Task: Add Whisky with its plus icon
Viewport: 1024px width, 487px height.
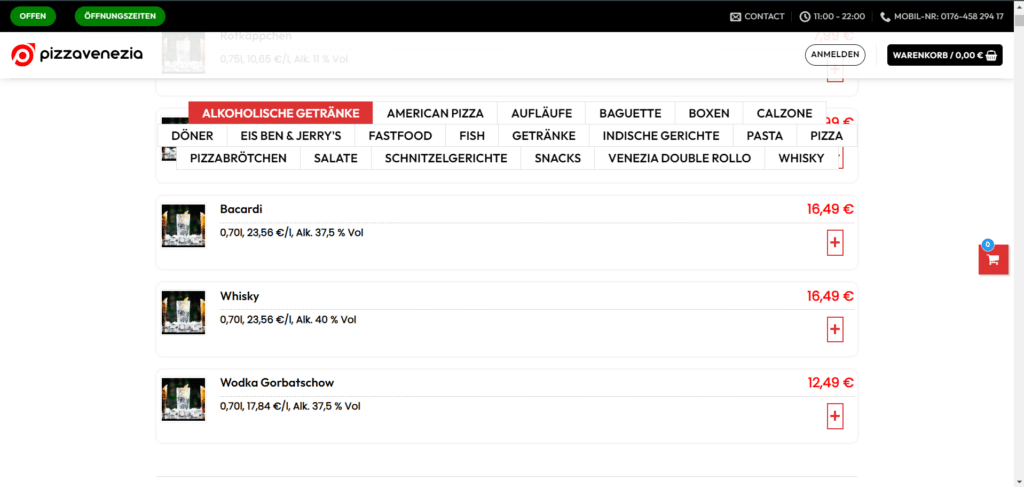Action: 835,330
